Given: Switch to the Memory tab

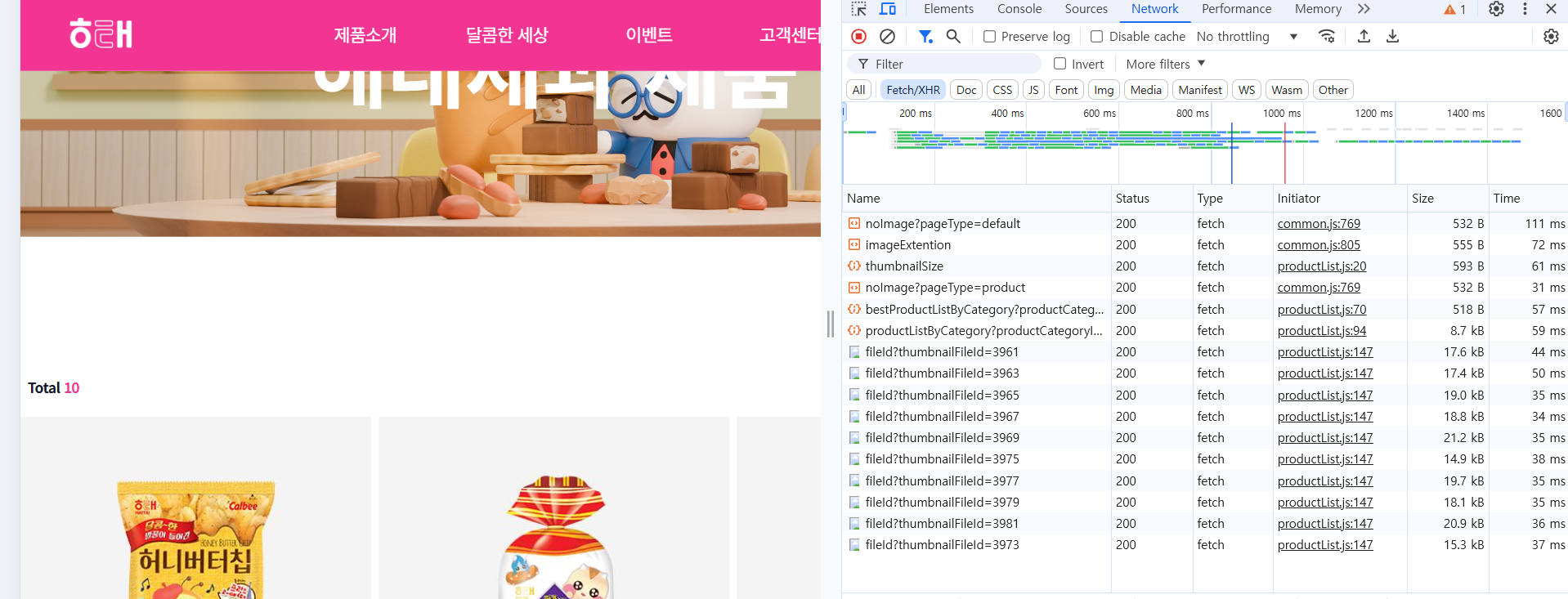Looking at the screenshot, I should coord(1318,9).
